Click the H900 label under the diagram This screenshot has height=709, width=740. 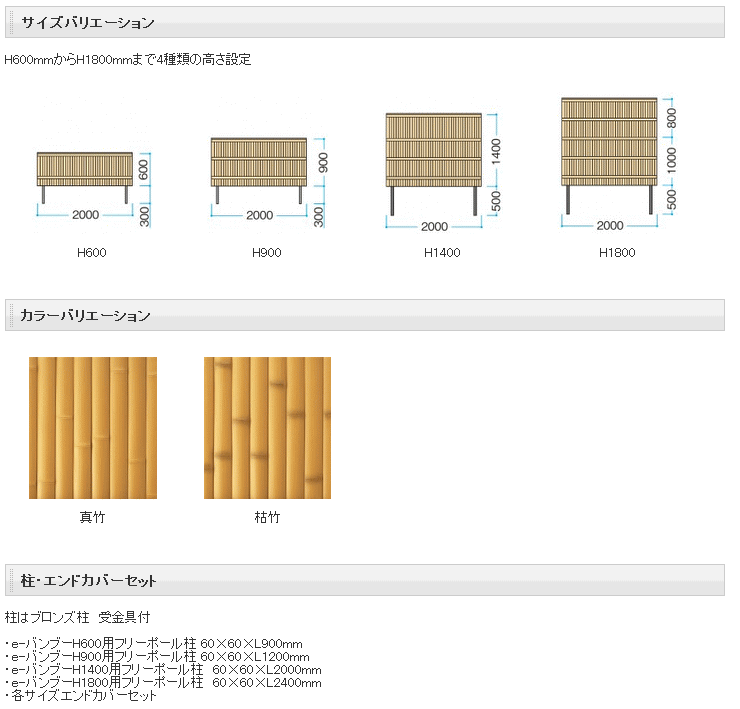click(267, 253)
